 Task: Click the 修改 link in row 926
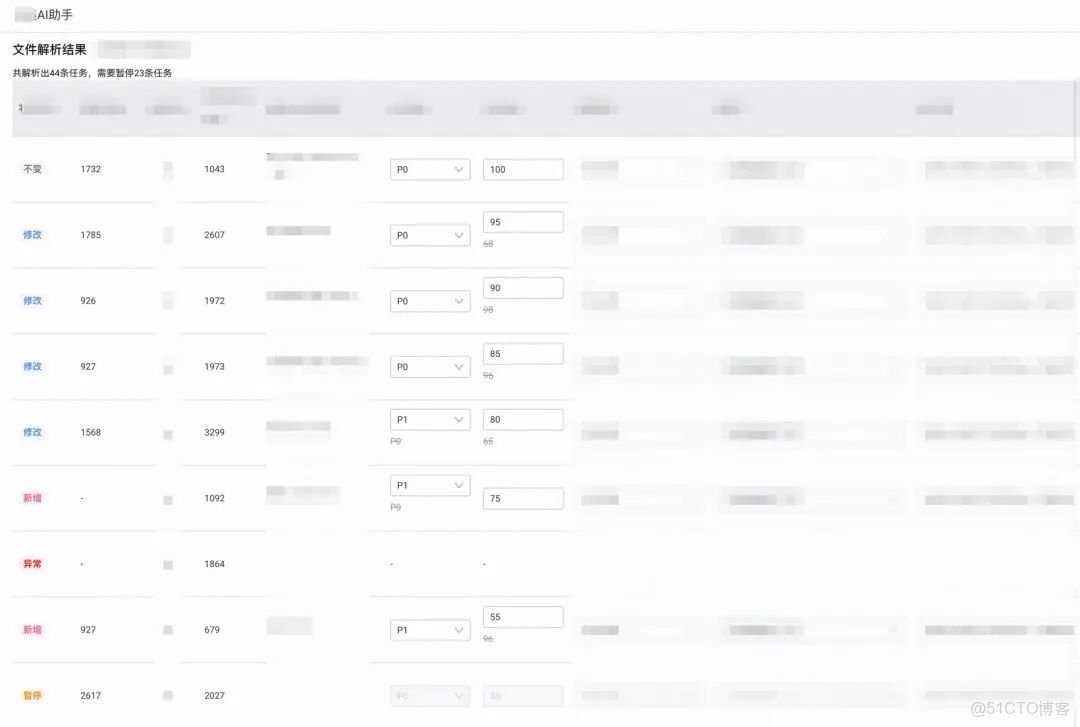[33, 301]
